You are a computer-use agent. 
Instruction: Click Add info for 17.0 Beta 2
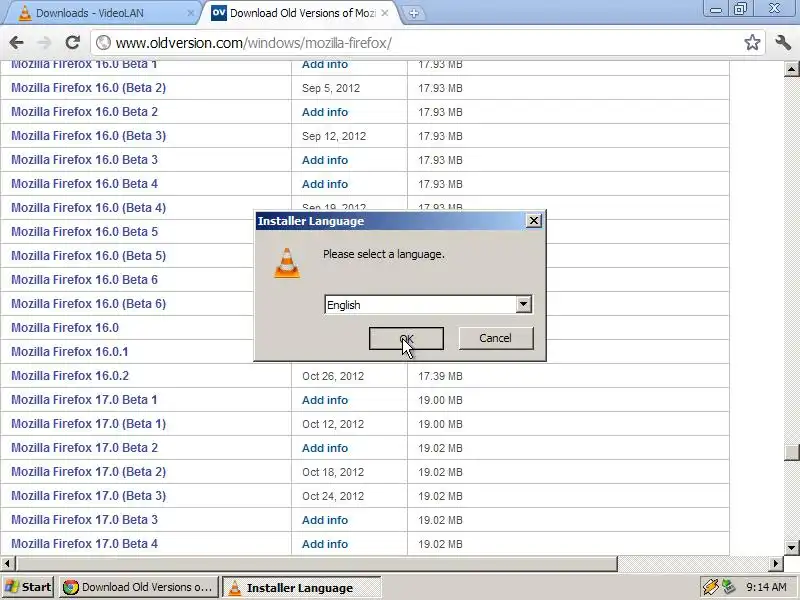point(324,447)
